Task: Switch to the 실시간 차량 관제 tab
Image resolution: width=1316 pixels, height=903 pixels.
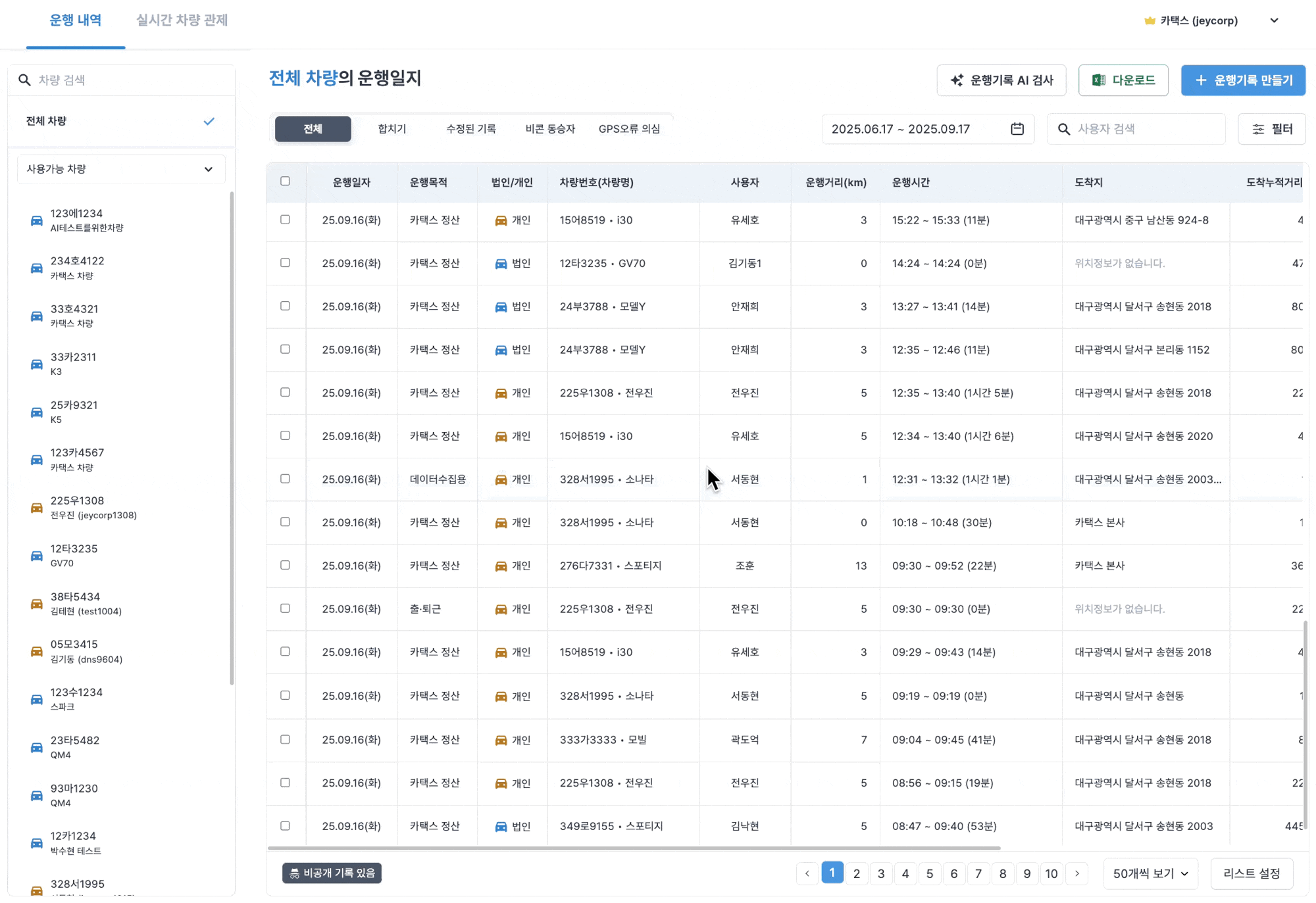Action: tap(182, 20)
